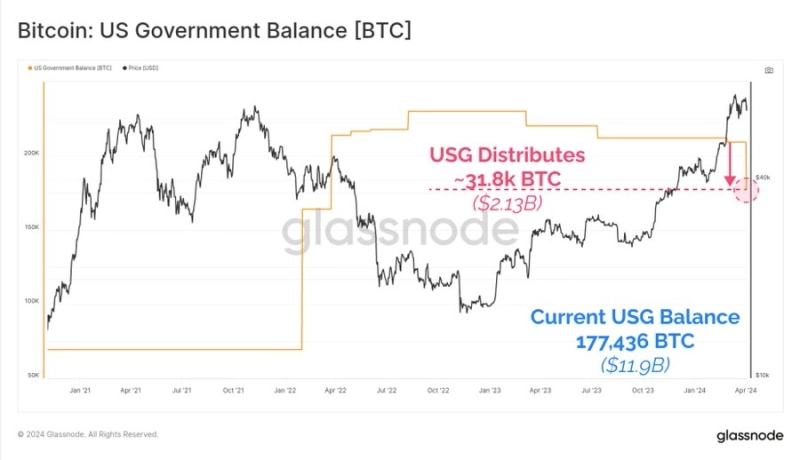The image size is (800, 460).
Task: Click the Current USG Balance annotation
Action: pyautogui.click(x=635, y=329)
